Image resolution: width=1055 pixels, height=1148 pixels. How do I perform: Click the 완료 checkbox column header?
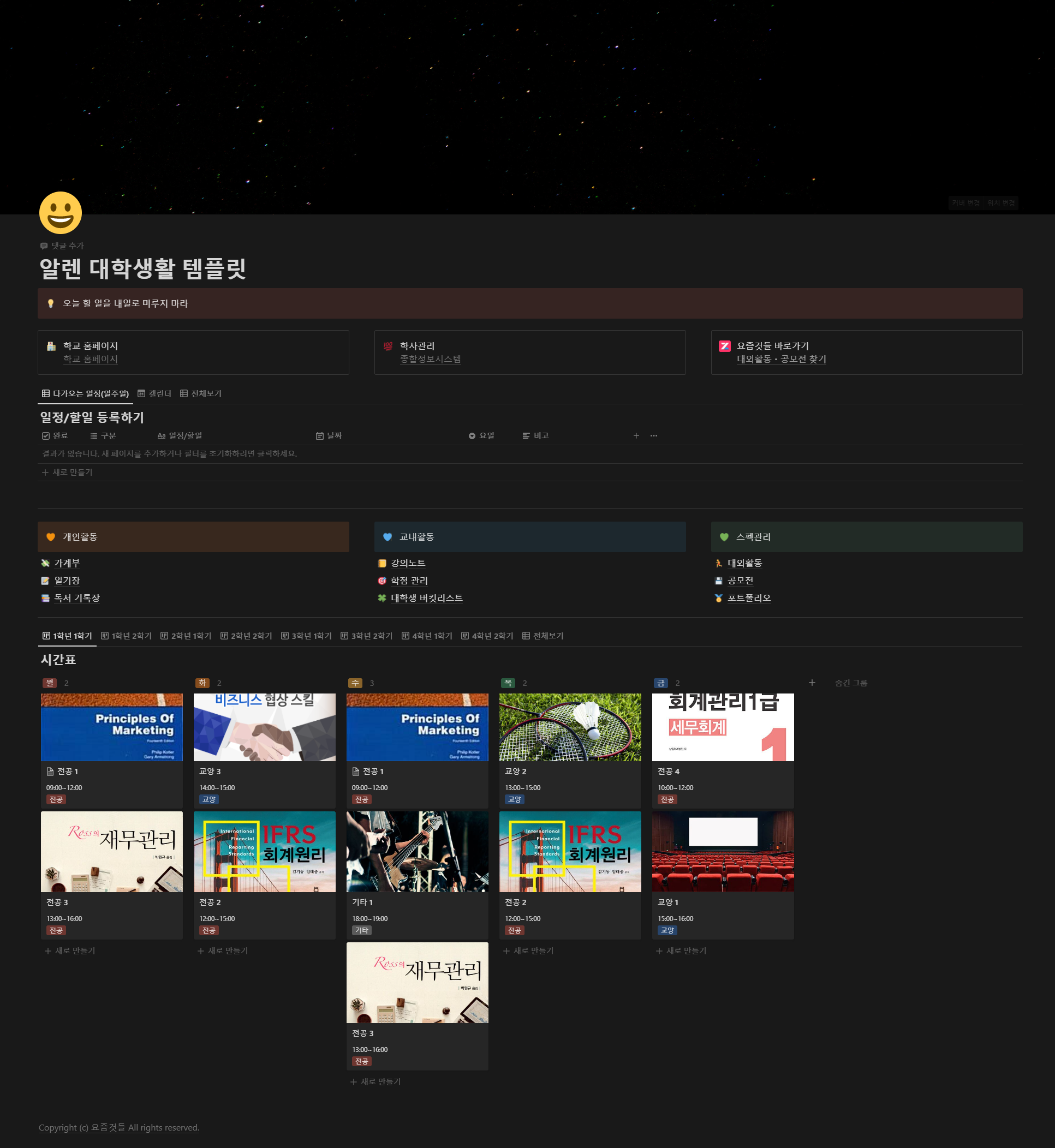point(55,436)
